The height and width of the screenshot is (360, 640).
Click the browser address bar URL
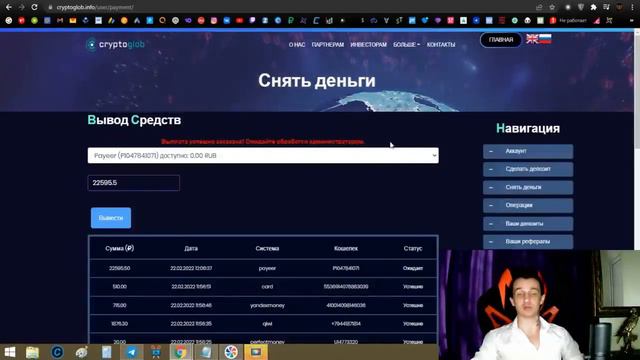95,7
